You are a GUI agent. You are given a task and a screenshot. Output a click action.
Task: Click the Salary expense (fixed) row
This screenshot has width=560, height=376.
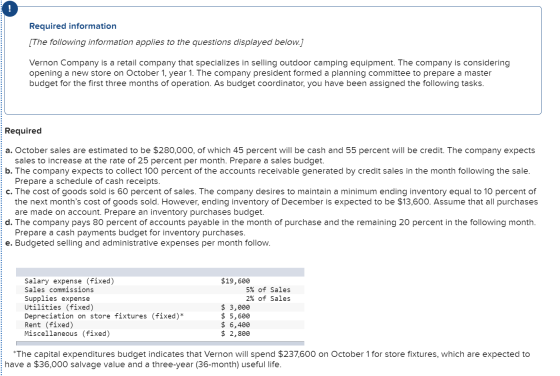(160, 281)
